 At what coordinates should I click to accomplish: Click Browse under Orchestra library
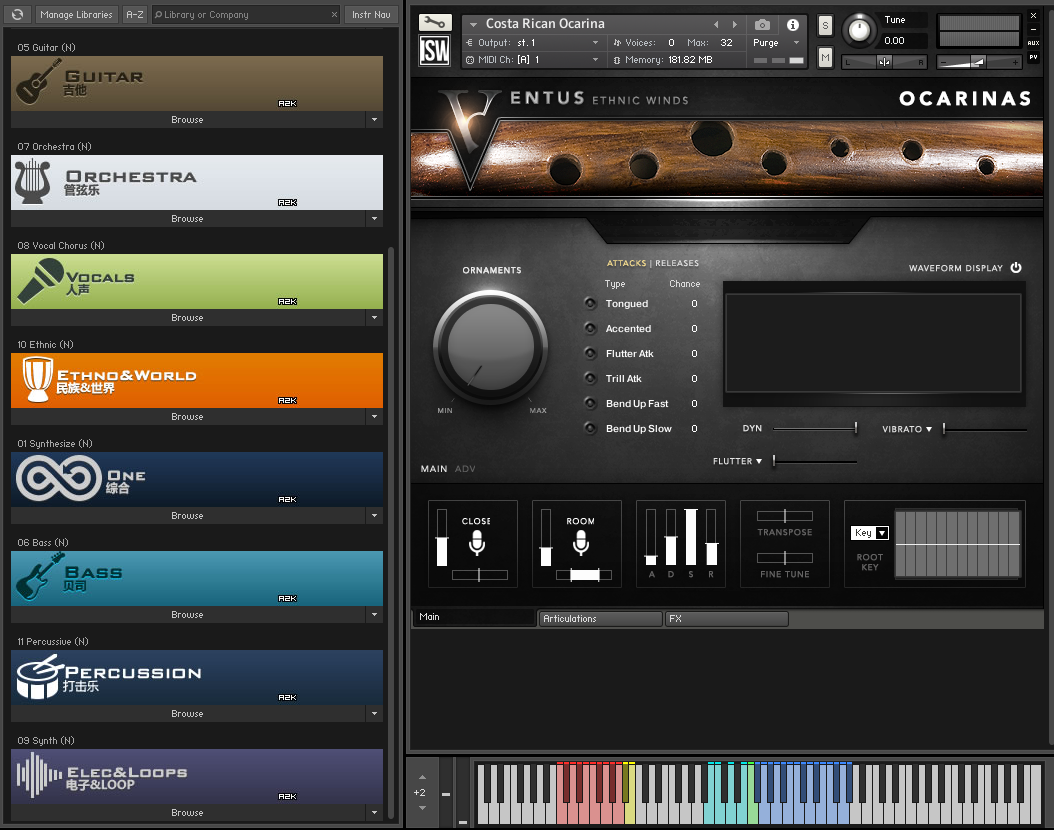click(188, 218)
